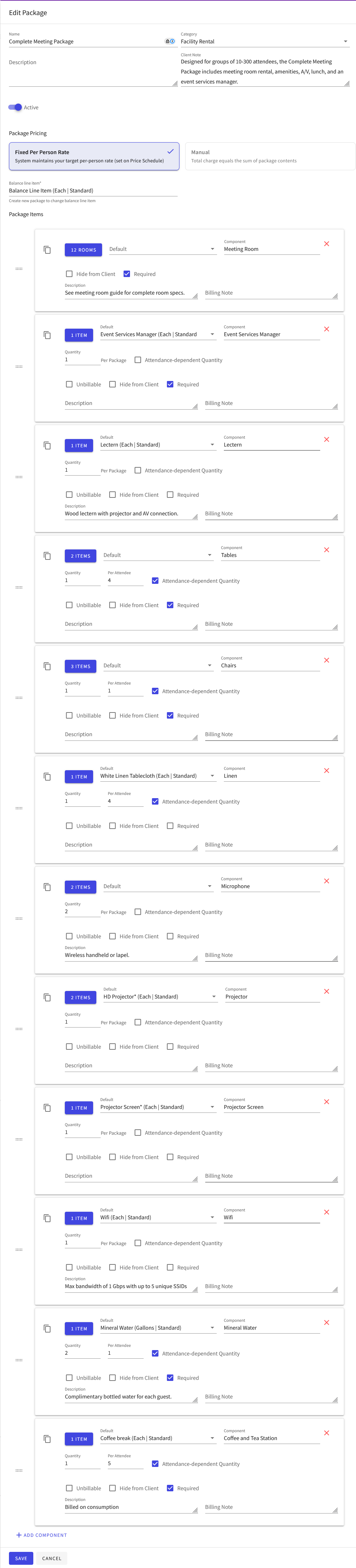The height and width of the screenshot is (1568, 356).
Task: Delete the Linen component with red X
Action: [326, 771]
